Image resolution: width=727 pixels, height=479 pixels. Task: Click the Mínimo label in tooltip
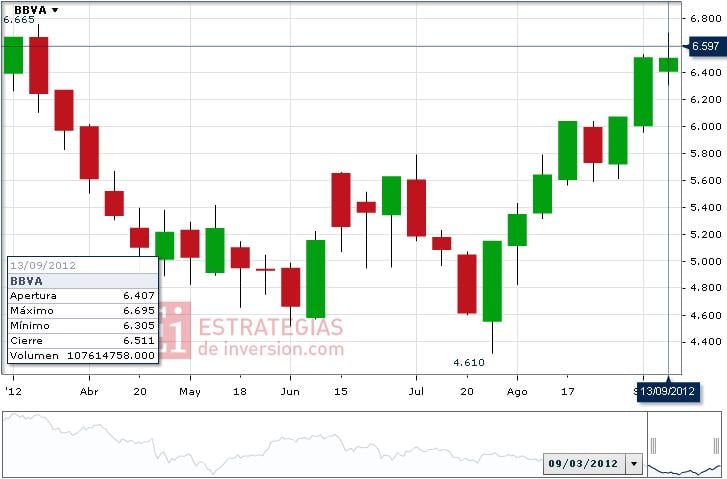click(30, 326)
